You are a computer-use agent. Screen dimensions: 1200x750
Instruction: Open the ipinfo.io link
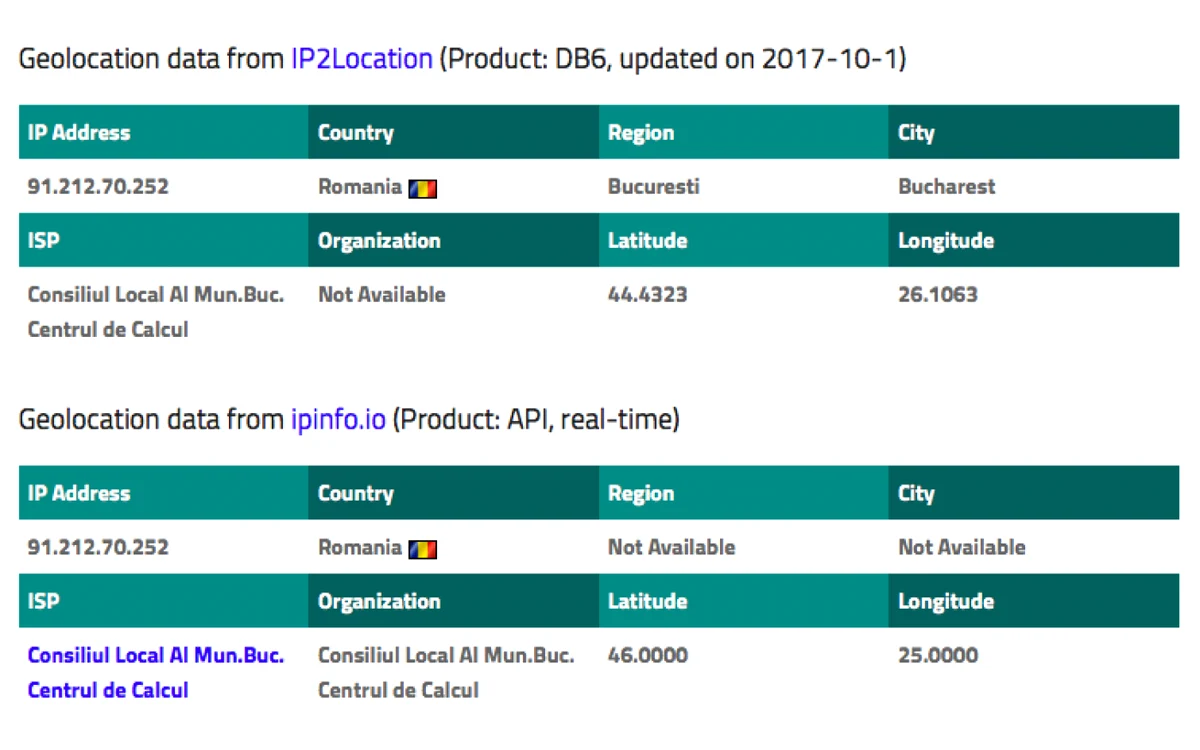338,420
